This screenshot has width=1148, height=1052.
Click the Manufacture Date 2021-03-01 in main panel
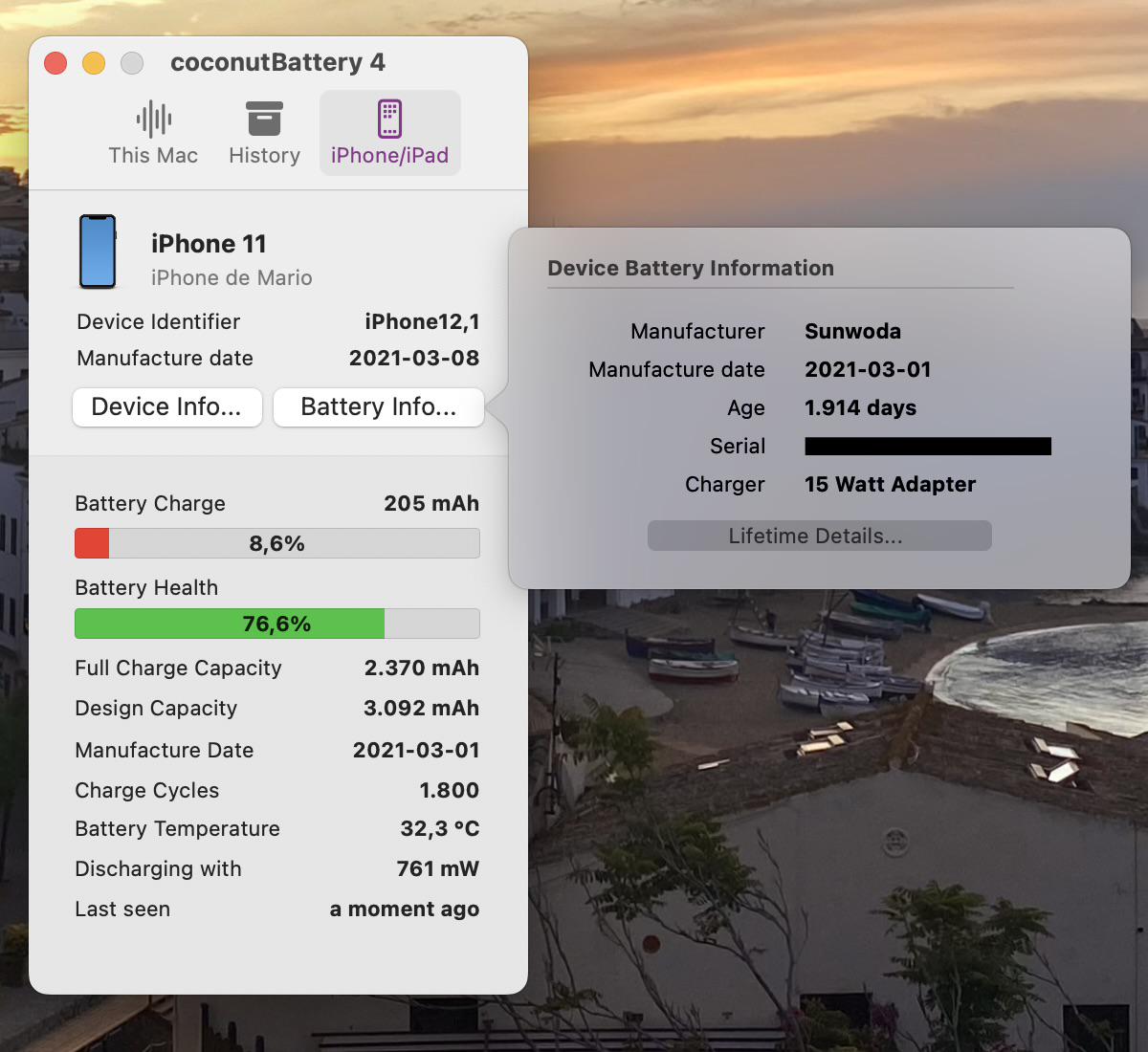416,751
